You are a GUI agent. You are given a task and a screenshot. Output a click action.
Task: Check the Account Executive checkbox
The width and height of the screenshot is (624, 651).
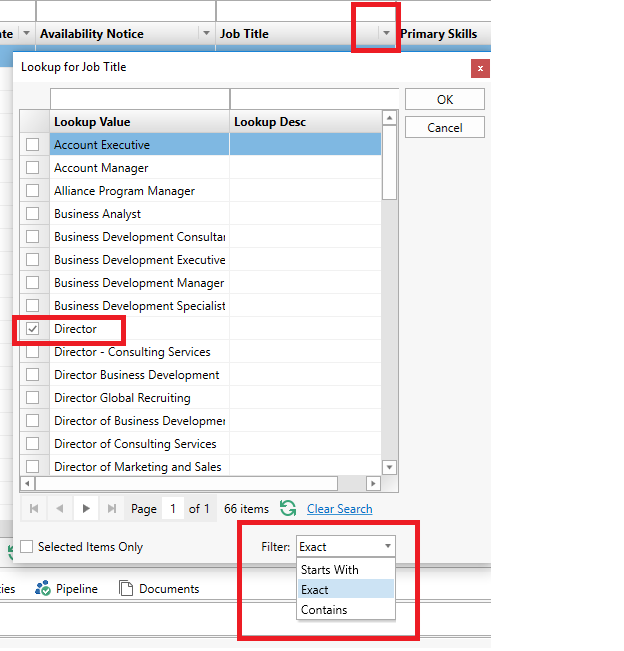[x=32, y=145]
